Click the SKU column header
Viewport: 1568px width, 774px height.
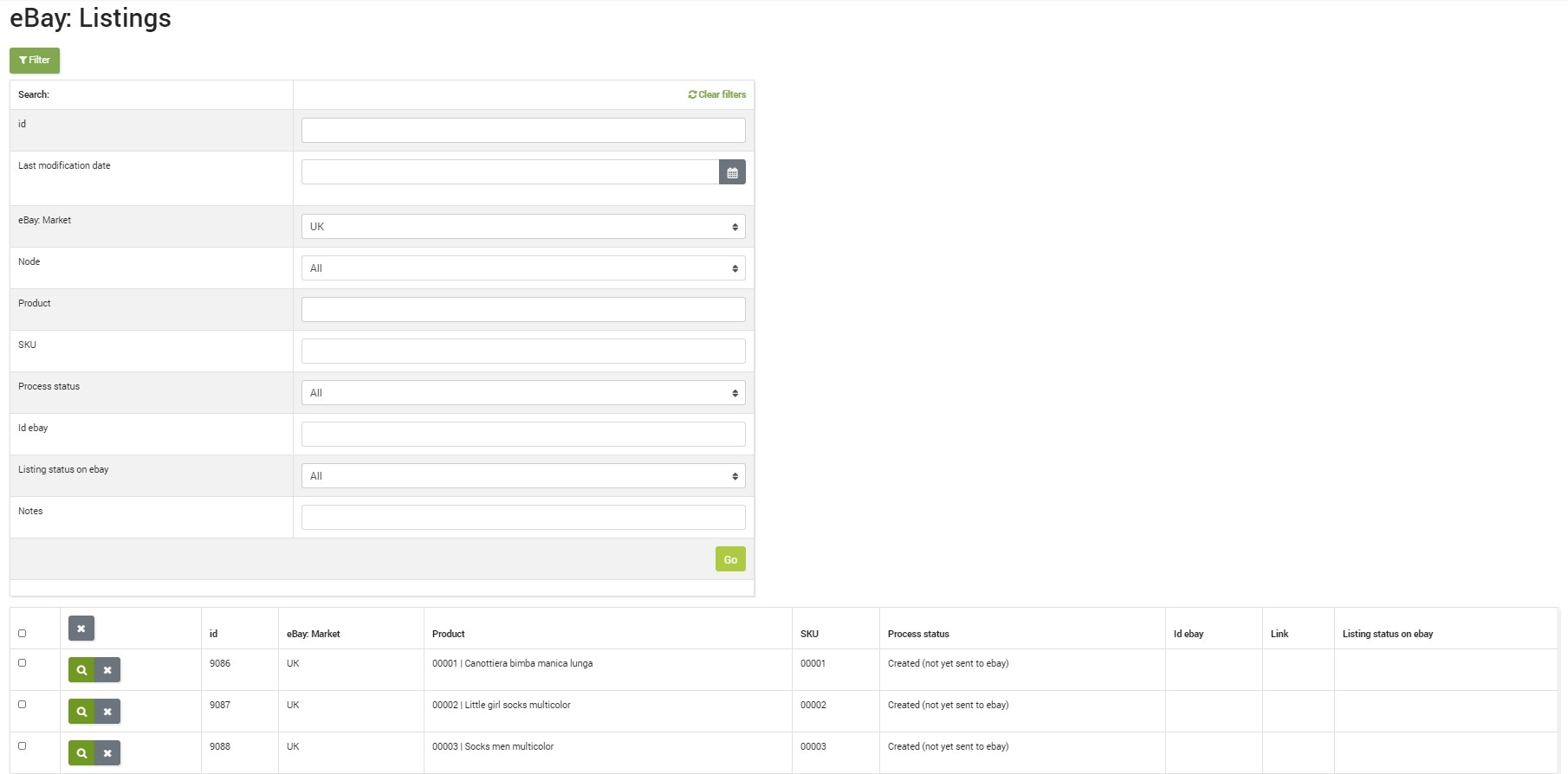click(x=809, y=634)
